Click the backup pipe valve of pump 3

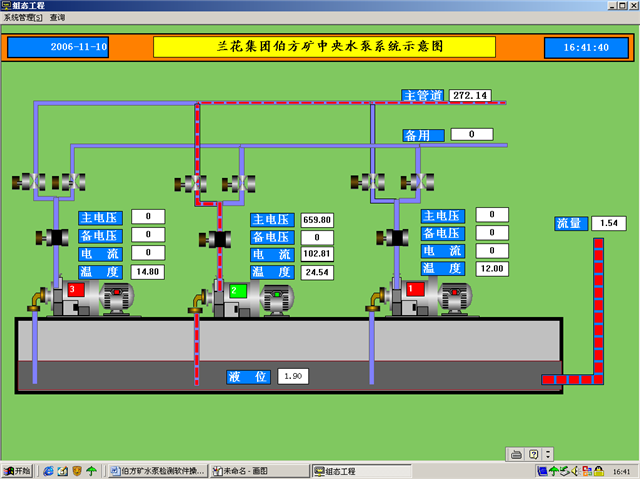tap(69, 182)
